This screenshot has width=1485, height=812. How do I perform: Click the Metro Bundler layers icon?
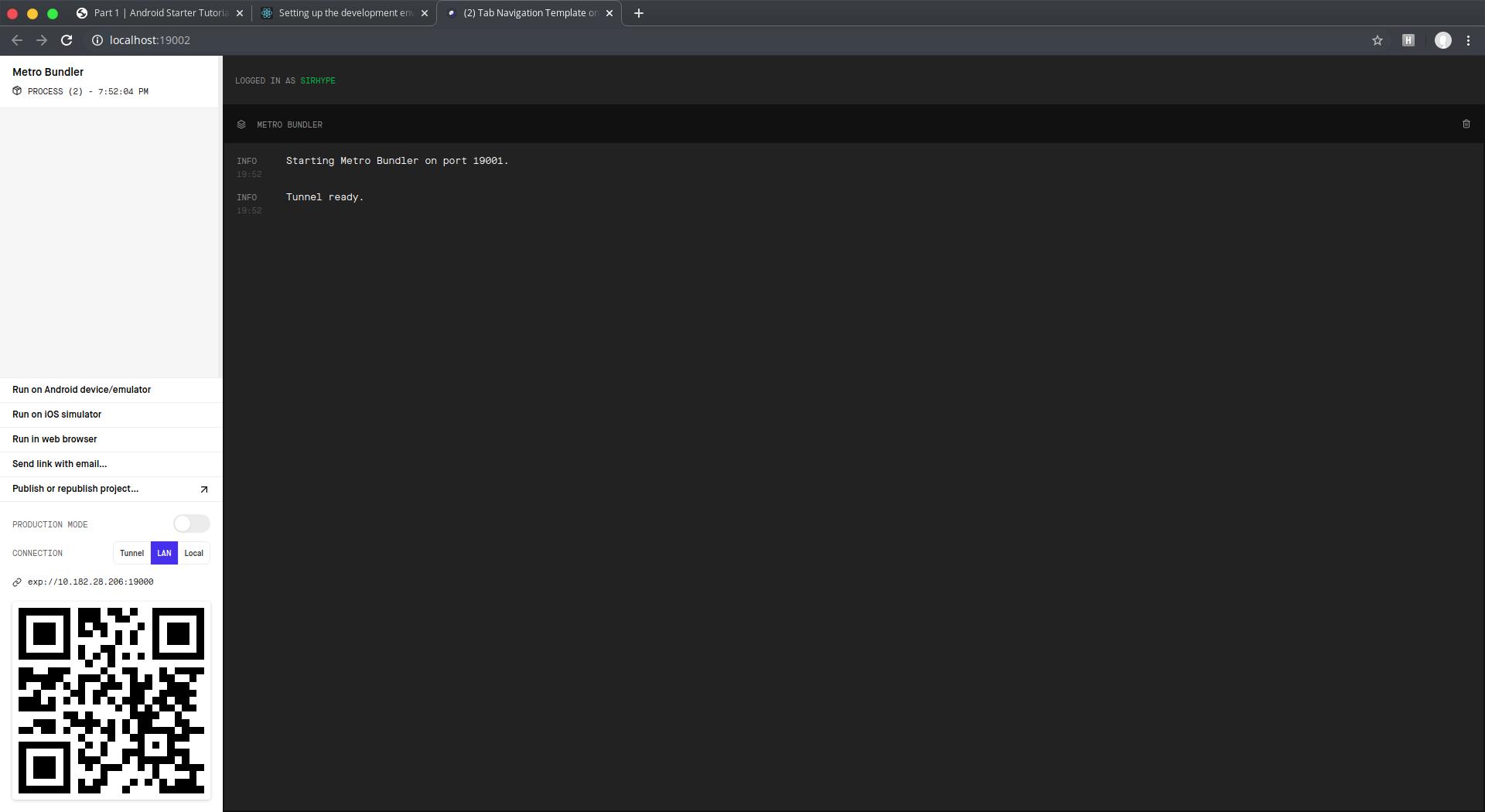point(241,125)
